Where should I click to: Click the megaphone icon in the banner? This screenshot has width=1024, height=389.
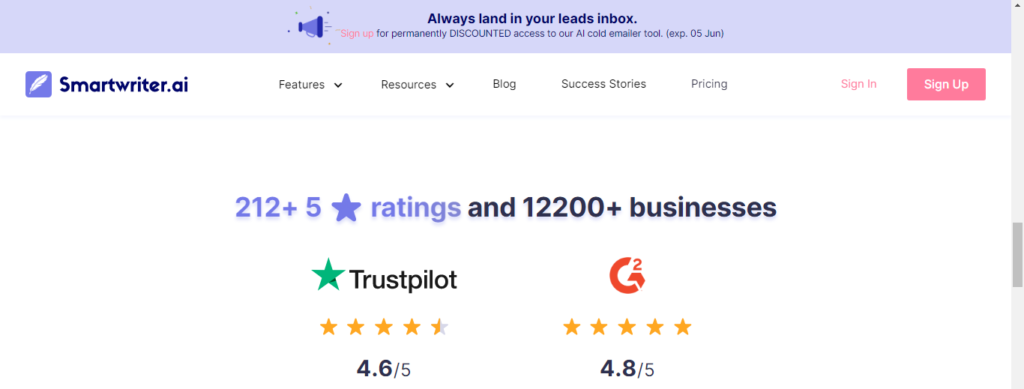pyautogui.click(x=312, y=27)
